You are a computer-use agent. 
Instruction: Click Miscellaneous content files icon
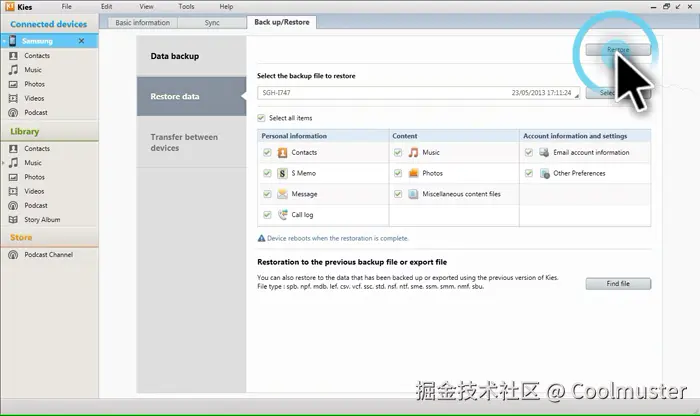tap(413, 194)
